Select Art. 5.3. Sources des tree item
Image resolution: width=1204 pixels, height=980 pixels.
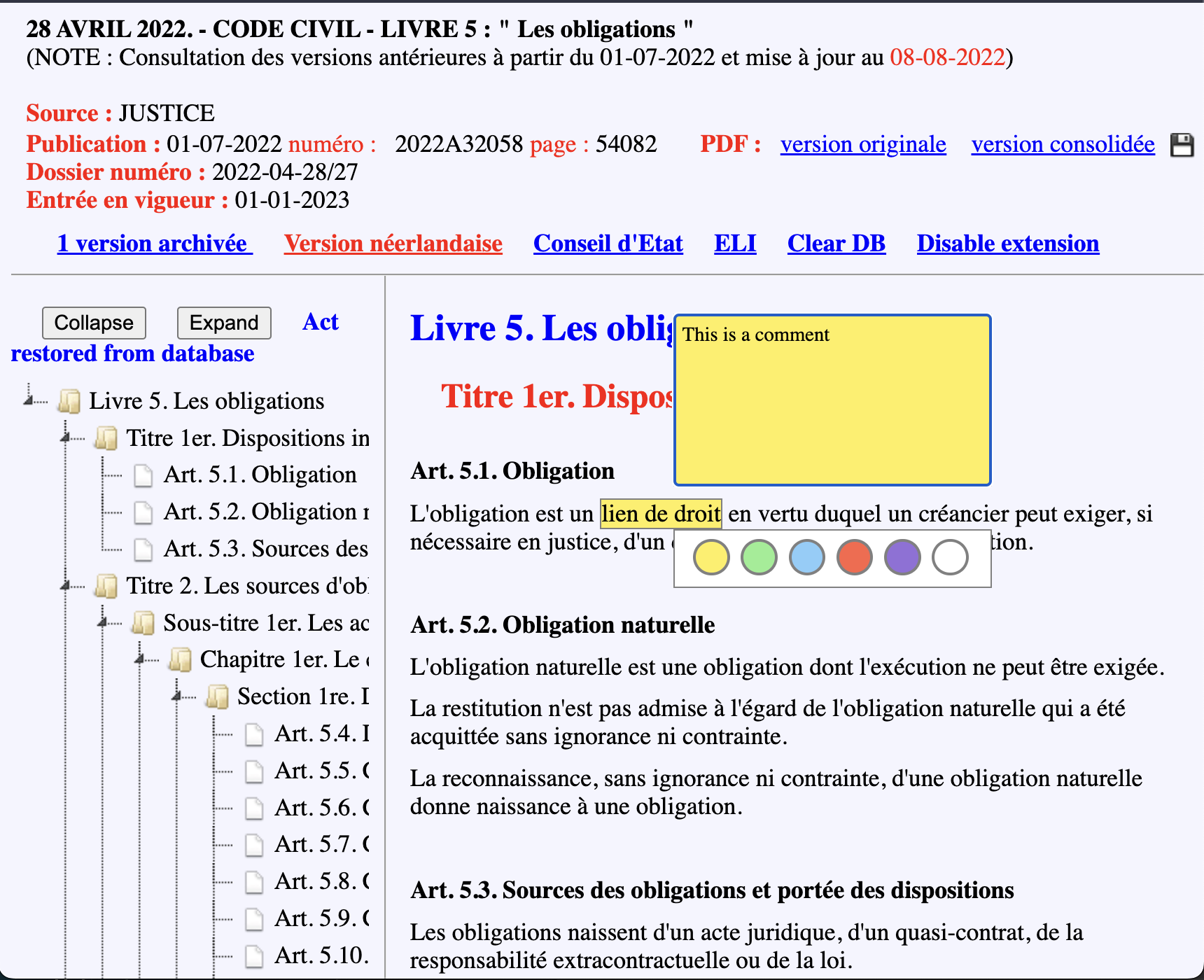point(266,549)
